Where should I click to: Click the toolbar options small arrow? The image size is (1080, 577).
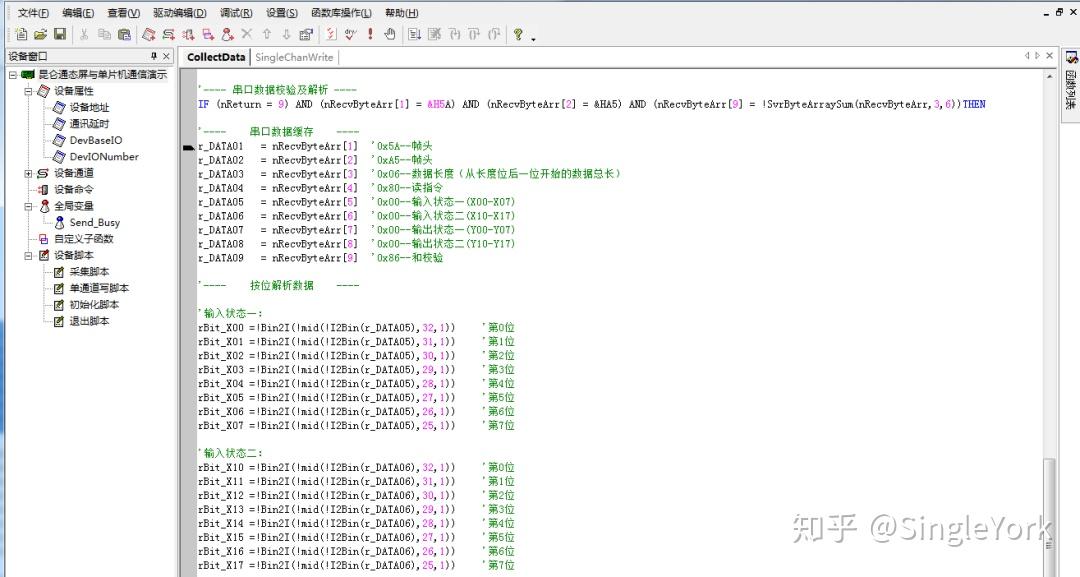click(x=533, y=39)
